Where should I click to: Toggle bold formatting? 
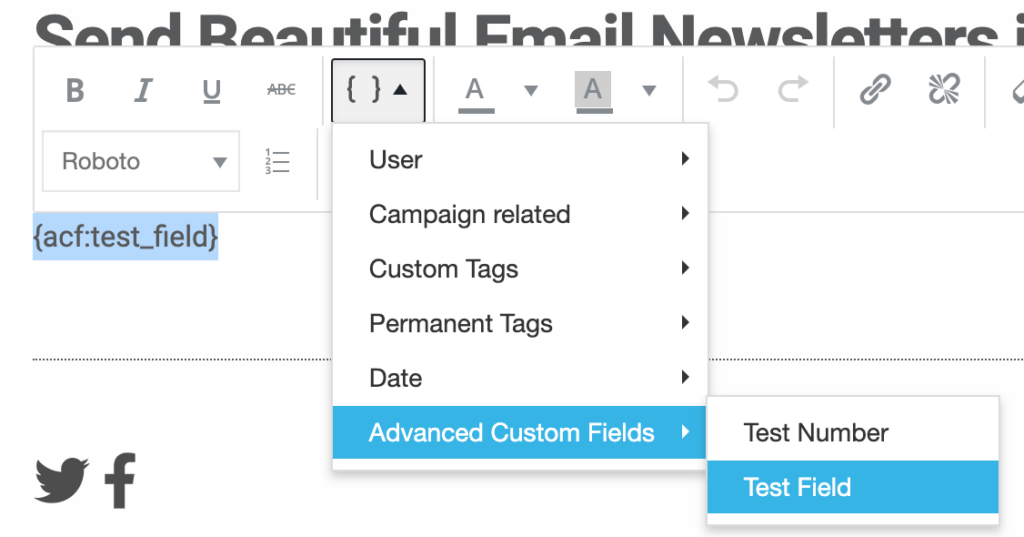75,91
